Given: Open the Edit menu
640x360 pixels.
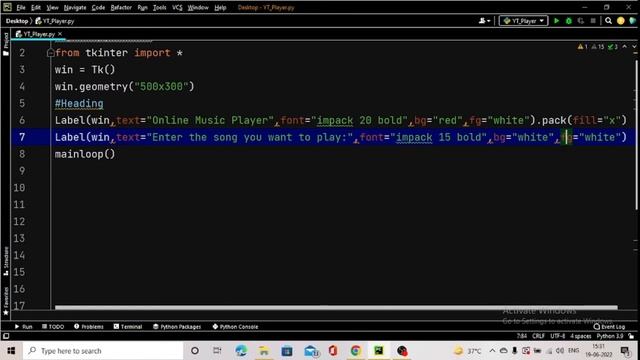Looking at the screenshot, I should (x=36, y=7).
